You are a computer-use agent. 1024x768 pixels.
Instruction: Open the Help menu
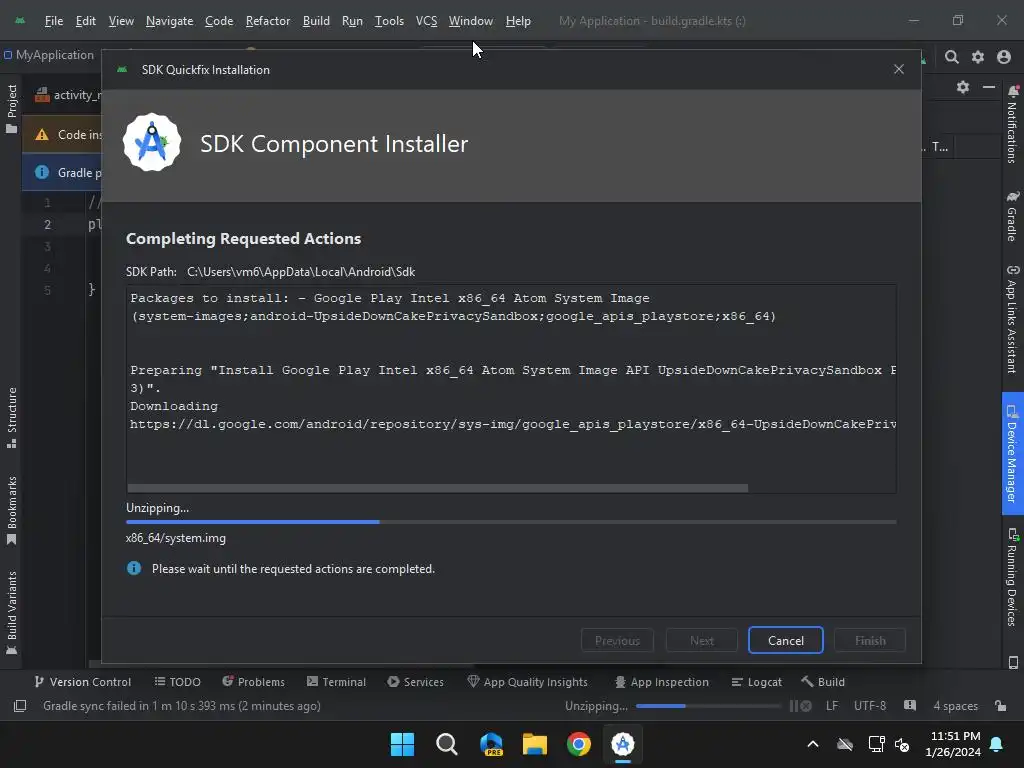[518, 21]
